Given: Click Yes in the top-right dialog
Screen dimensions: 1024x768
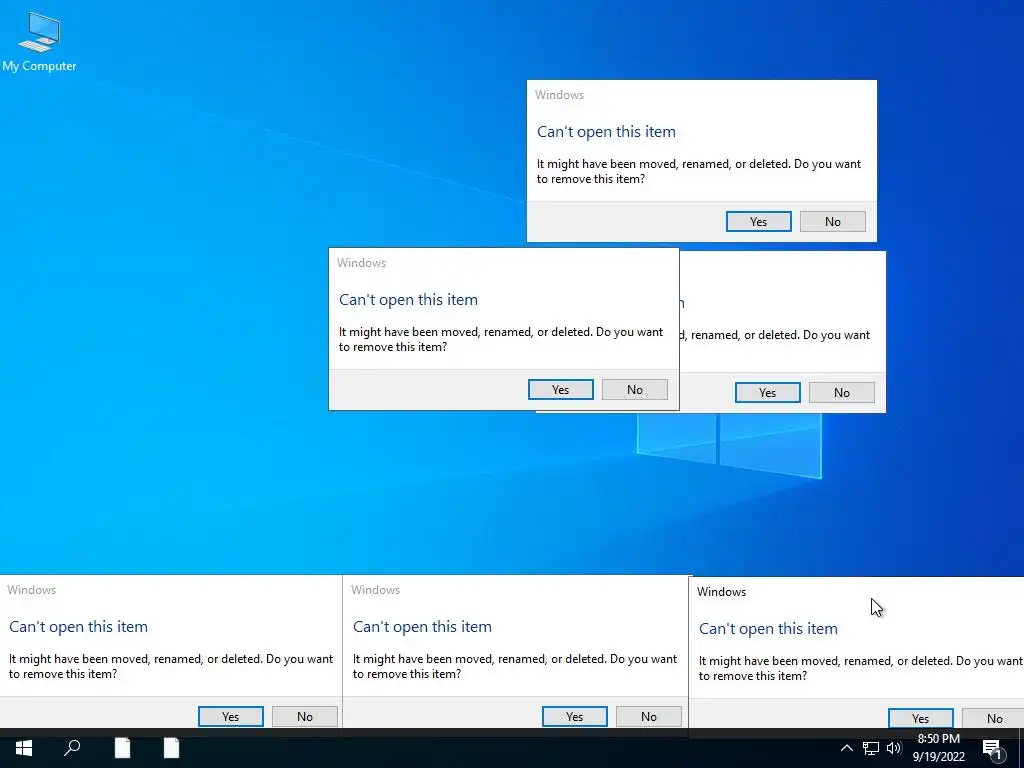Looking at the screenshot, I should 758,221.
